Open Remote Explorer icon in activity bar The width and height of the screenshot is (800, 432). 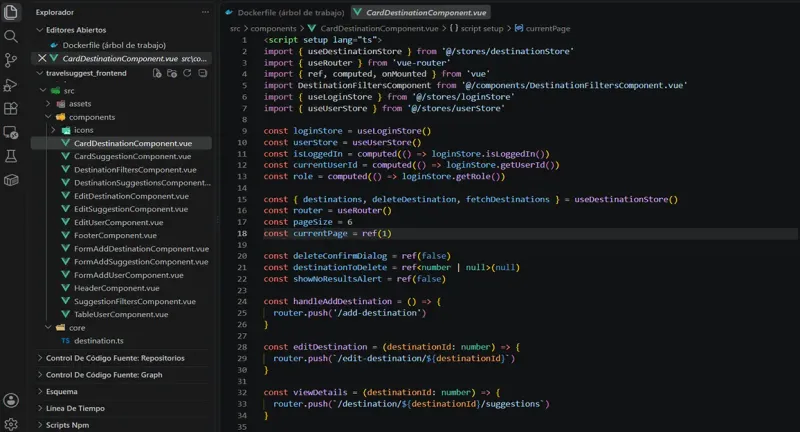(11, 133)
